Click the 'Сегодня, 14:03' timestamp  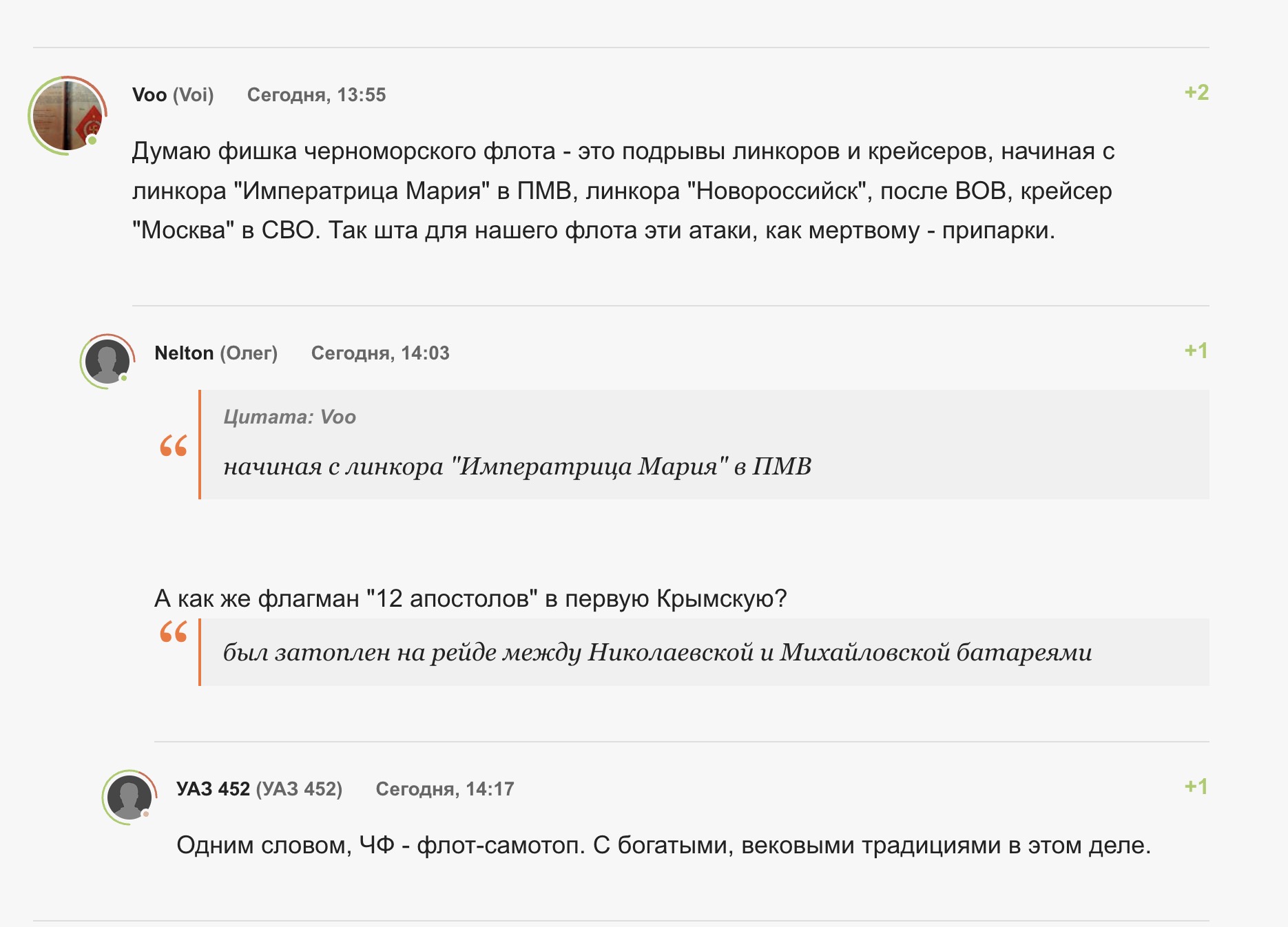[x=380, y=353]
